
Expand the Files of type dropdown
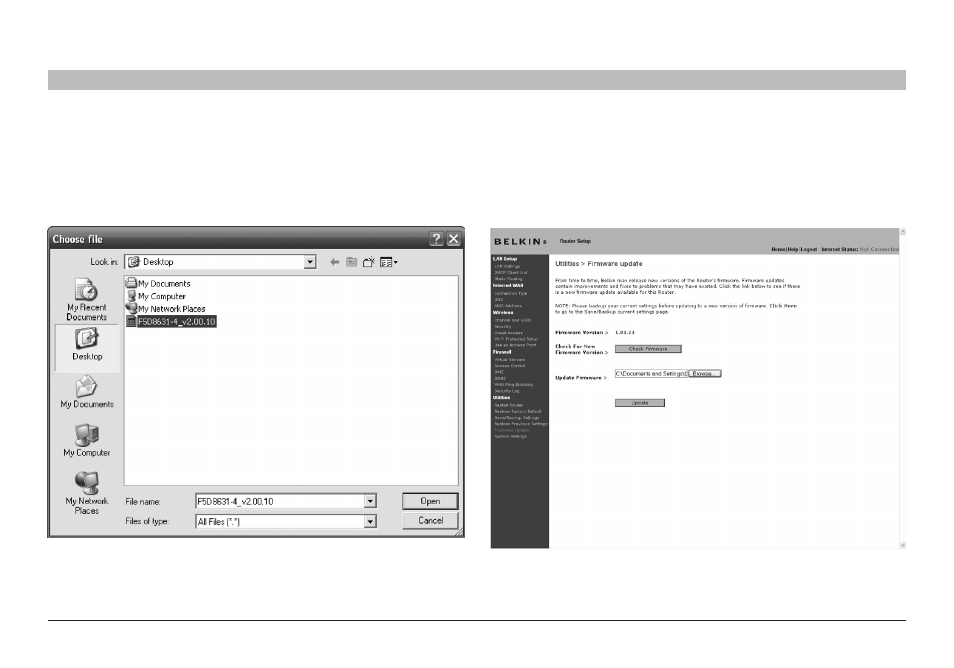click(370, 521)
